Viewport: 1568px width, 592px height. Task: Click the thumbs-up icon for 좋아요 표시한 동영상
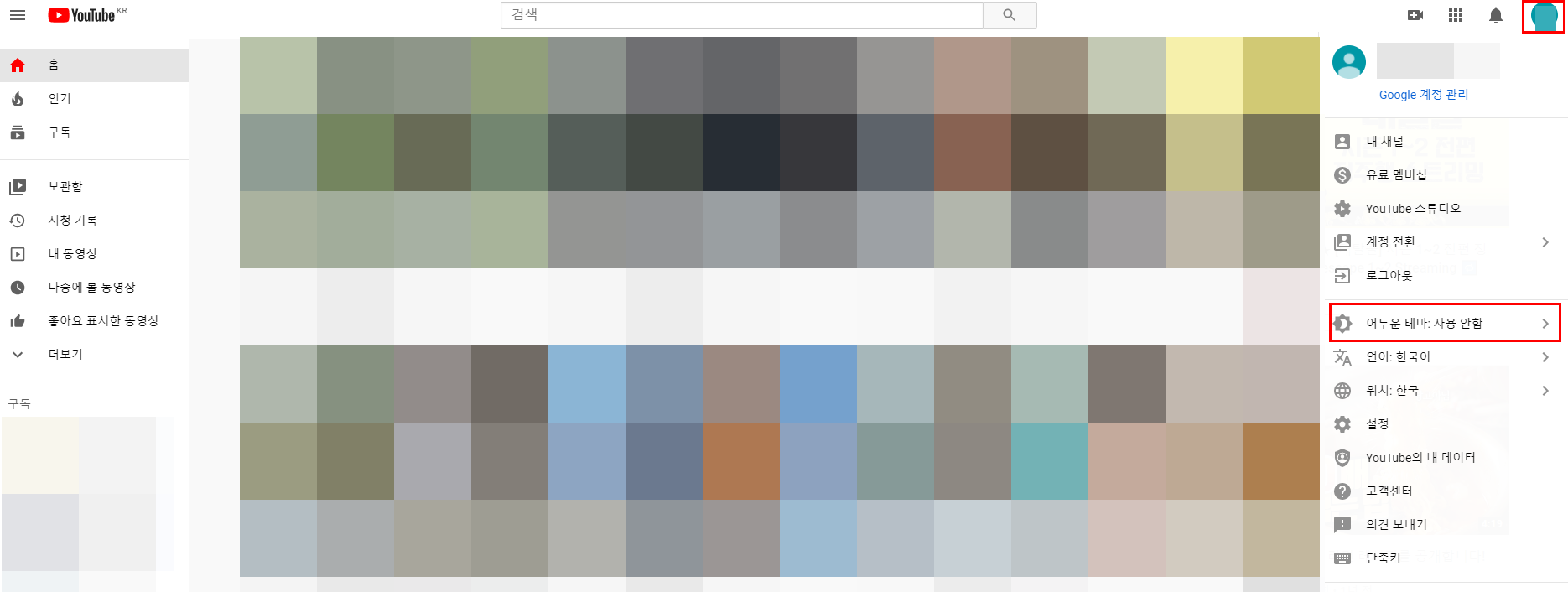coord(18,320)
